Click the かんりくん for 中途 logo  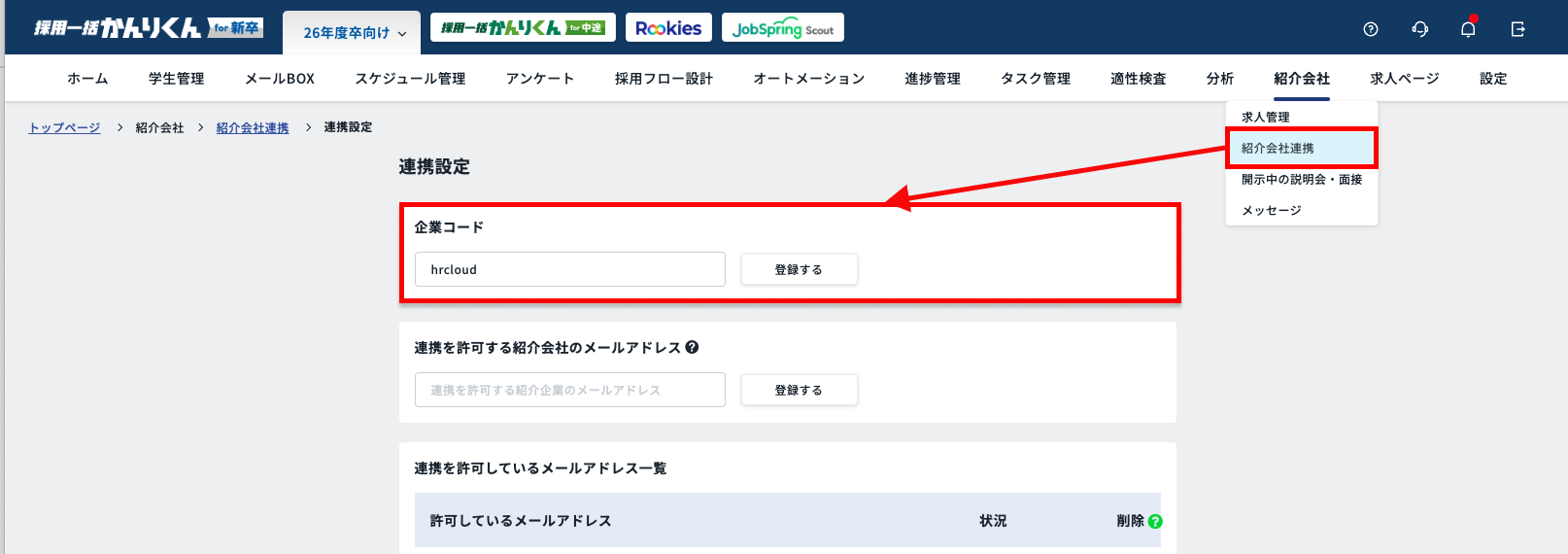pos(523,28)
